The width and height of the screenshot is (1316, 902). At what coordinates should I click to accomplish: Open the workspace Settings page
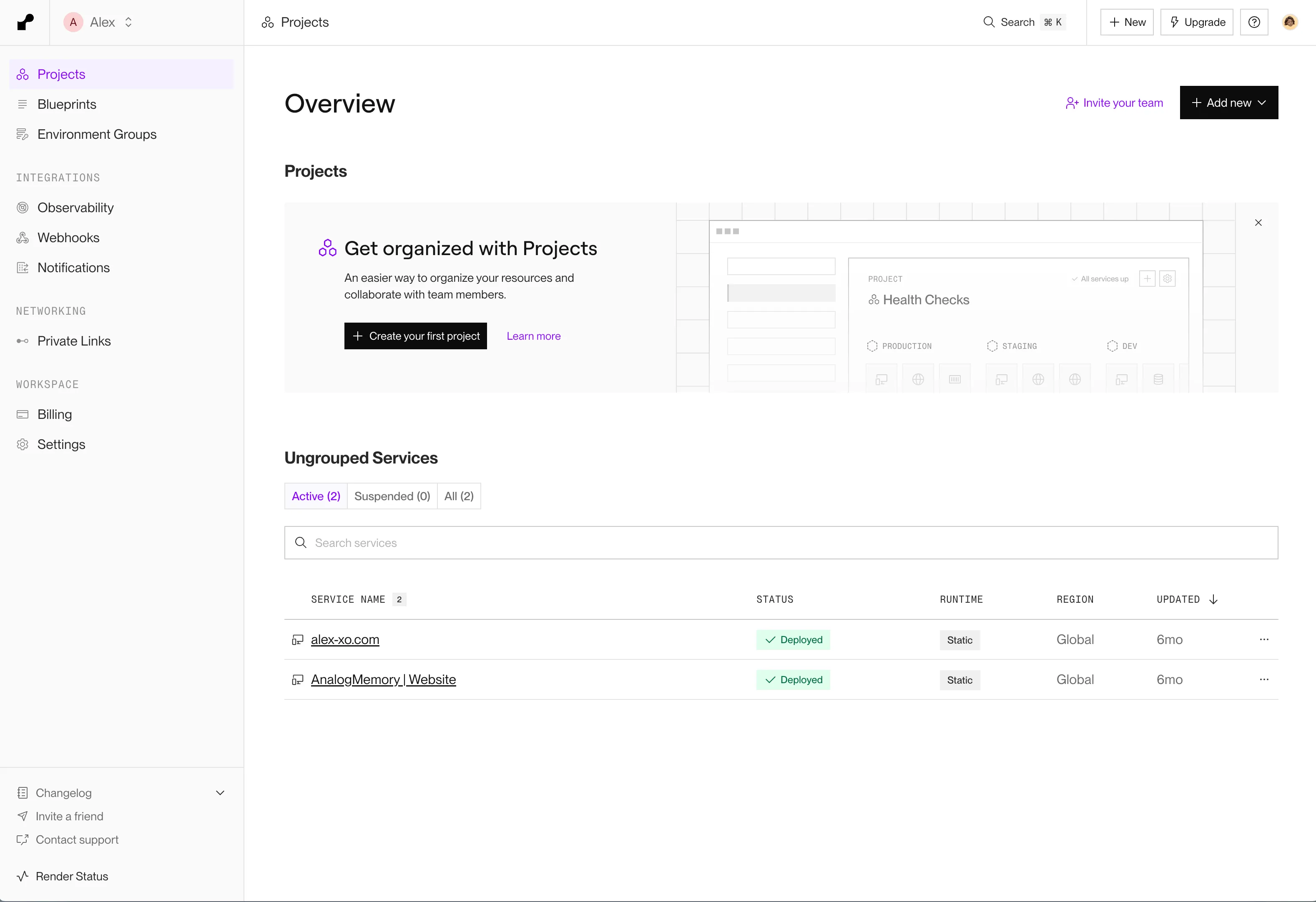click(61, 444)
